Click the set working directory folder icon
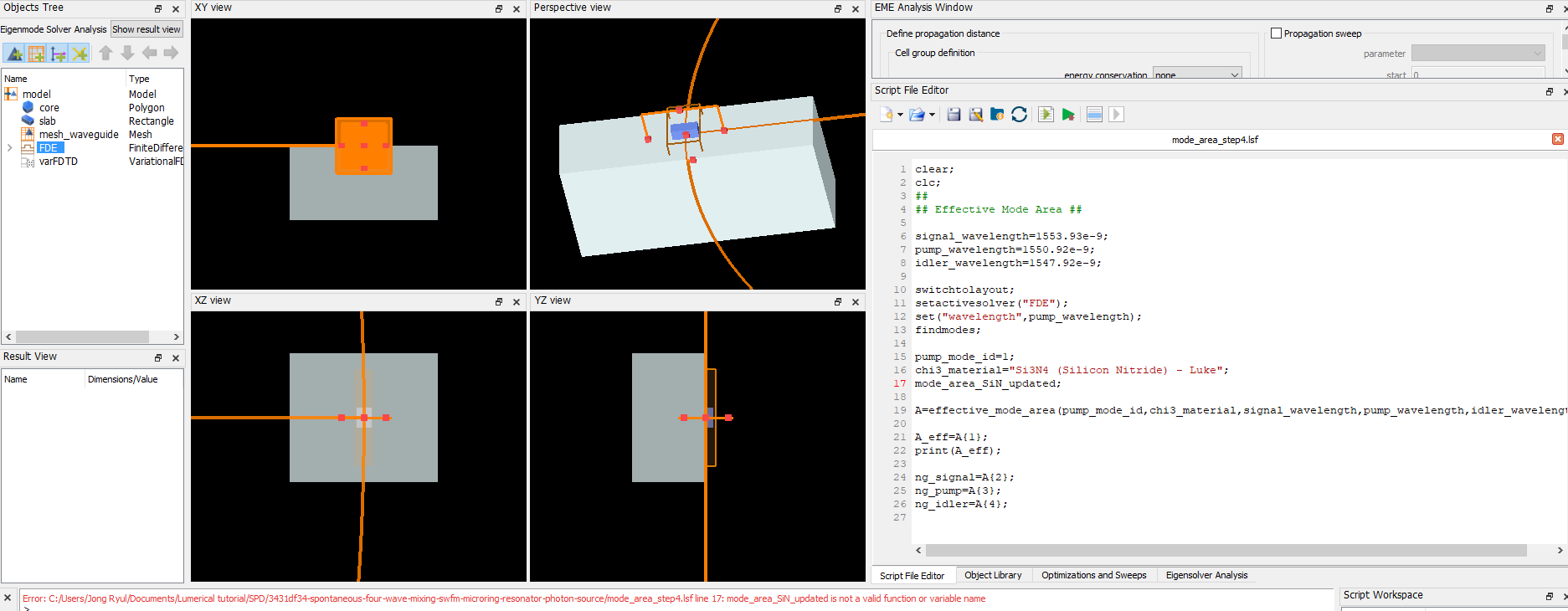1568x611 pixels. pos(997,115)
